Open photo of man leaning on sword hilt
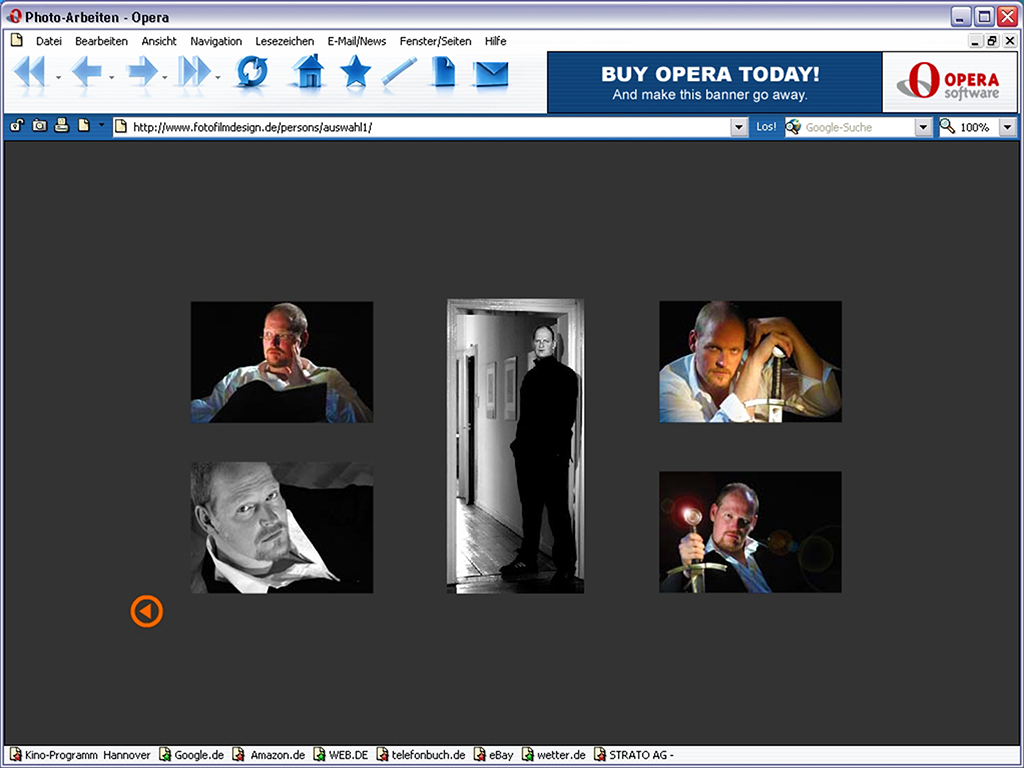The image size is (1024, 768). 750,362
